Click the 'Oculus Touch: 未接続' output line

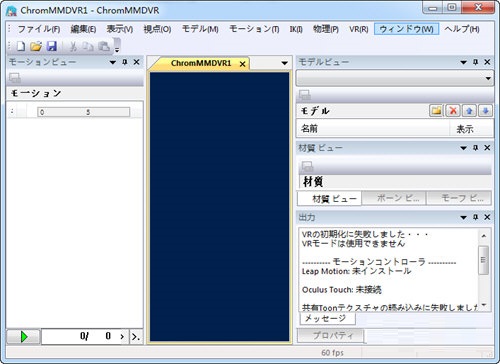tap(342, 290)
